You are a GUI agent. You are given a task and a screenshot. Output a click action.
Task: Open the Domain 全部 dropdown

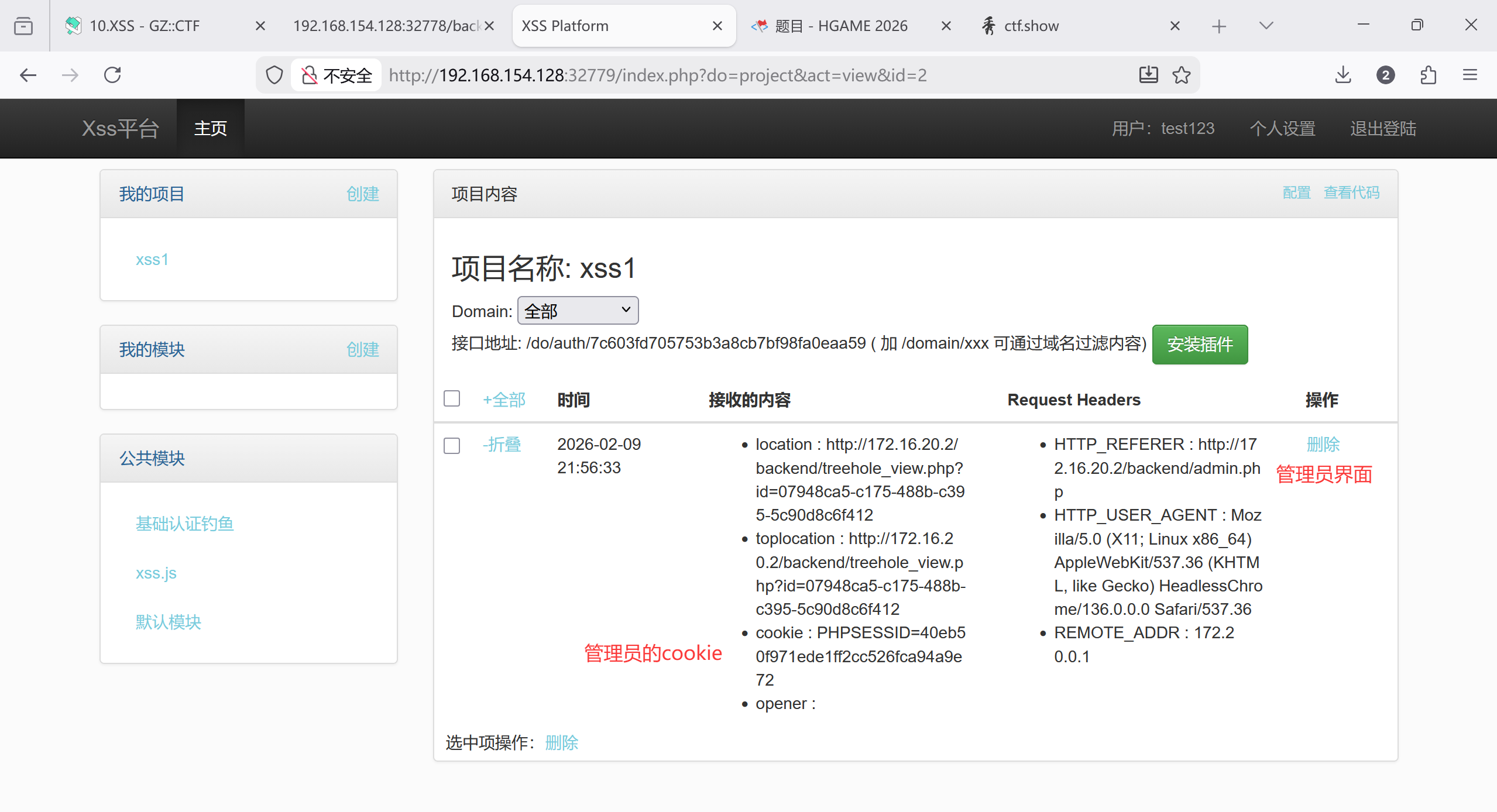[578, 310]
